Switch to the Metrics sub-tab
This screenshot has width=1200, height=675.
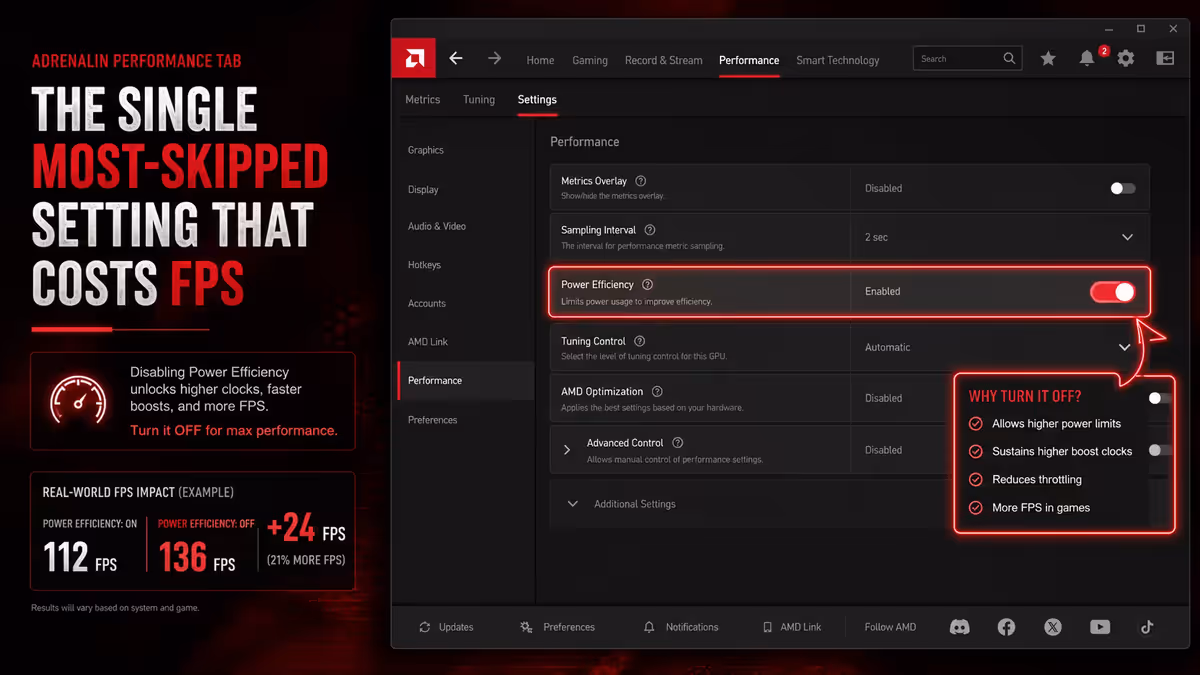422,99
